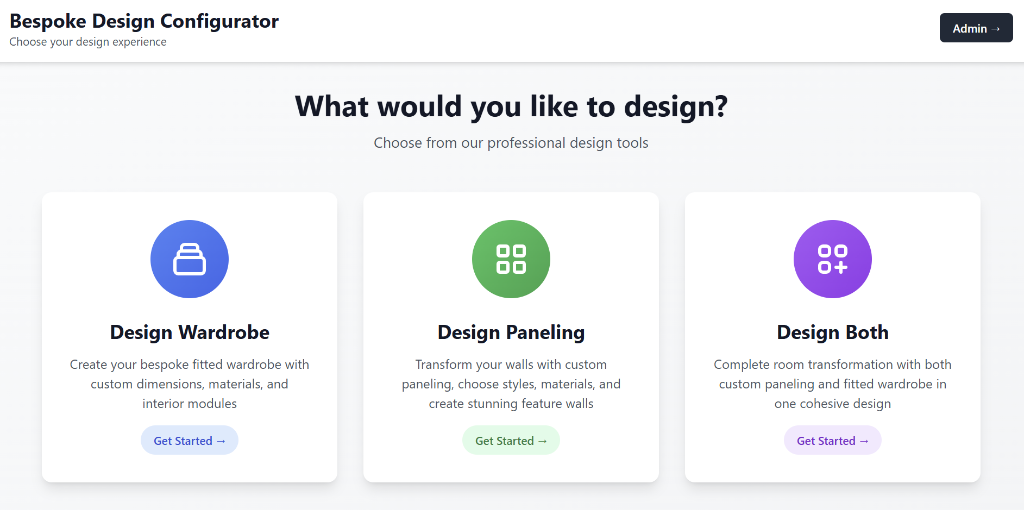The height and width of the screenshot is (510, 1024).
Task: Click the complete room transformation description
Action: pyautogui.click(x=832, y=384)
